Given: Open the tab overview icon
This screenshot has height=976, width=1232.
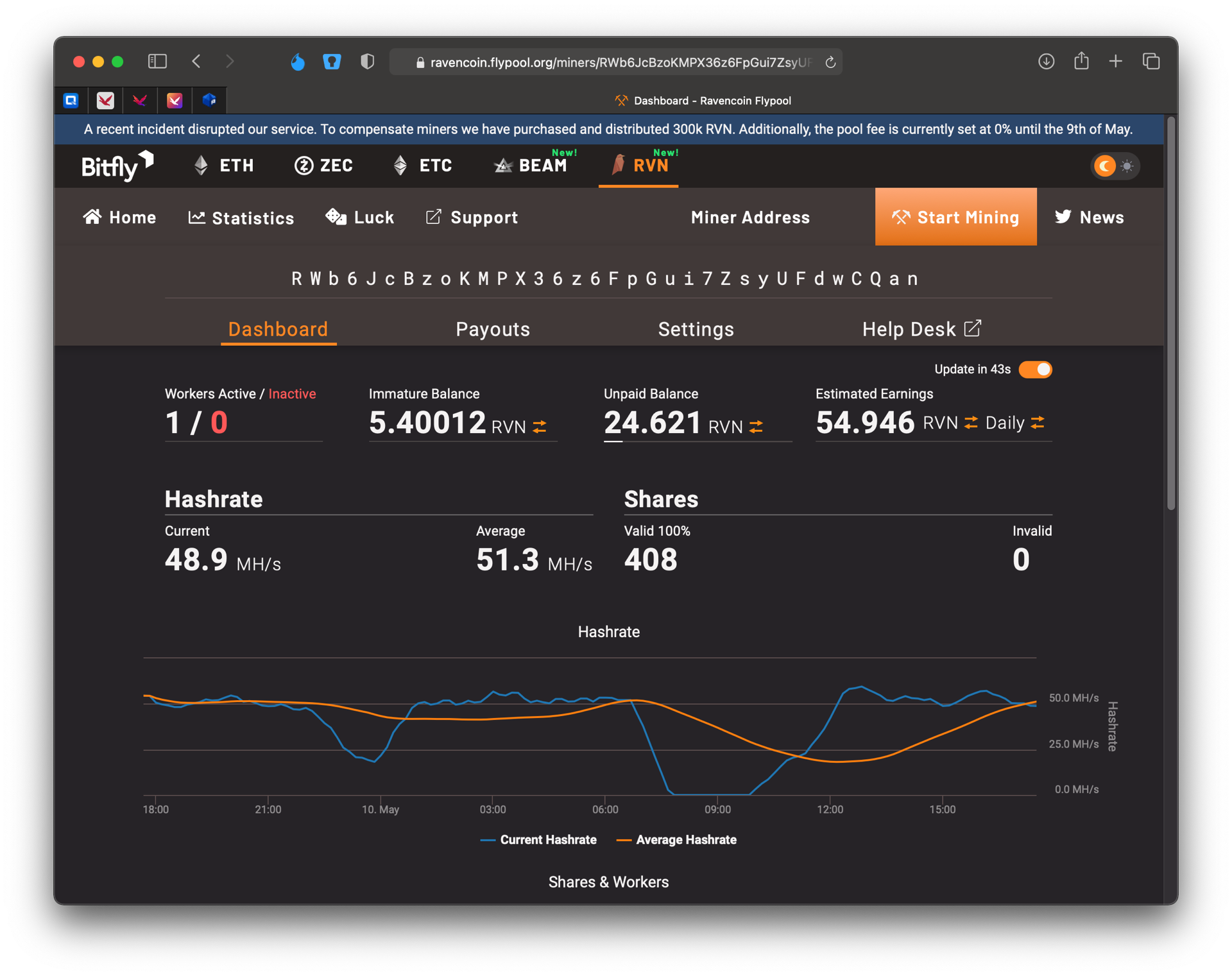Looking at the screenshot, I should click(x=1151, y=62).
